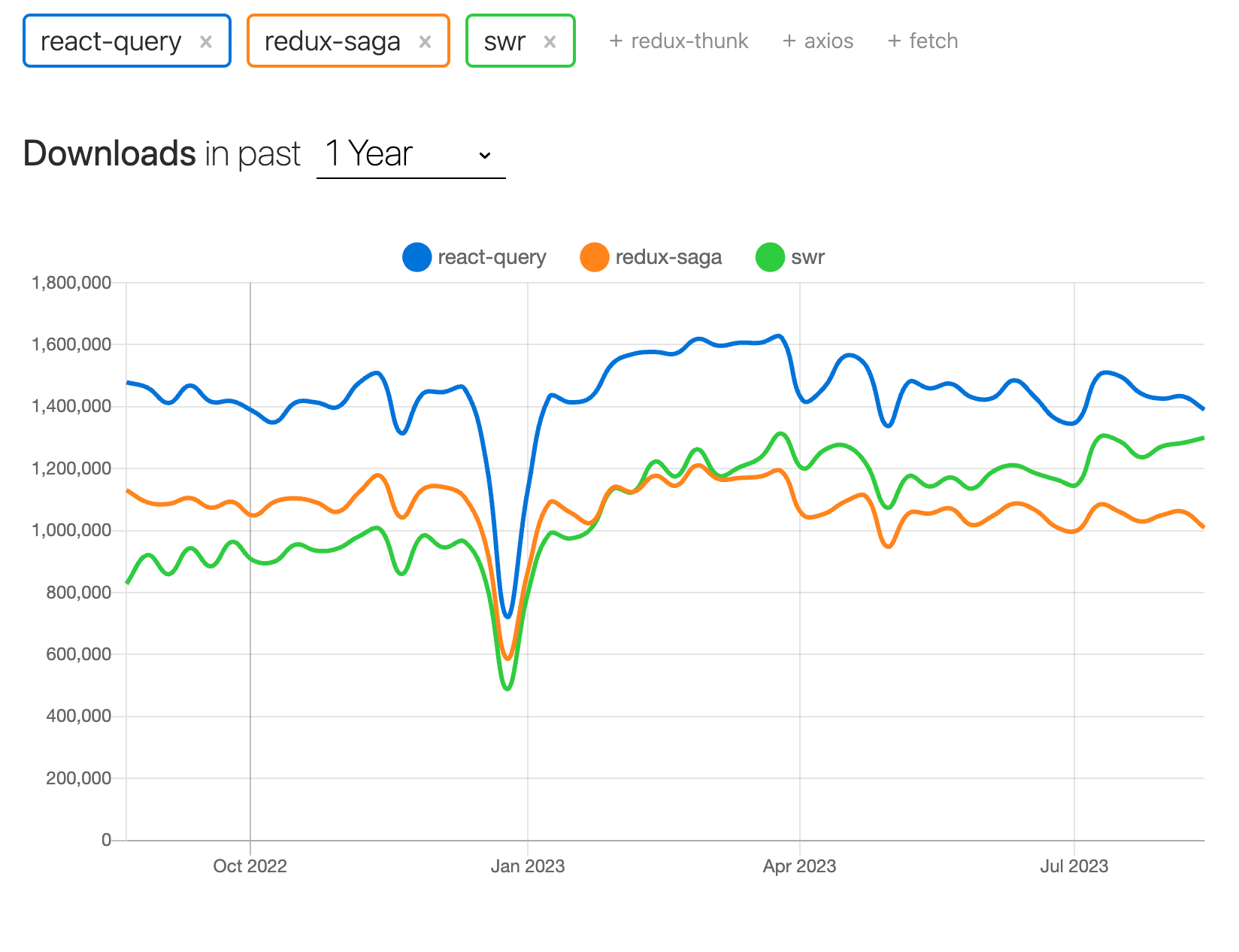Click the Jul 2023 x-axis label
The height and width of the screenshot is (952, 1239).
pos(1074,866)
